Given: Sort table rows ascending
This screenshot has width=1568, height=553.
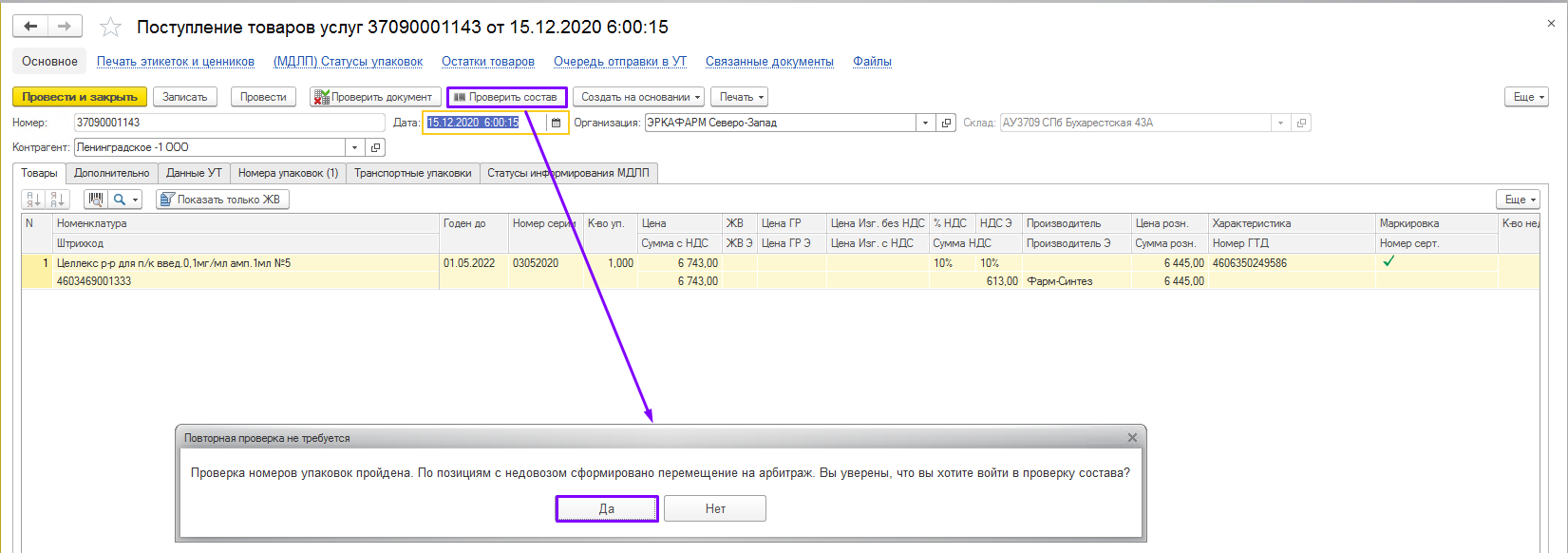Looking at the screenshot, I should coord(34,200).
